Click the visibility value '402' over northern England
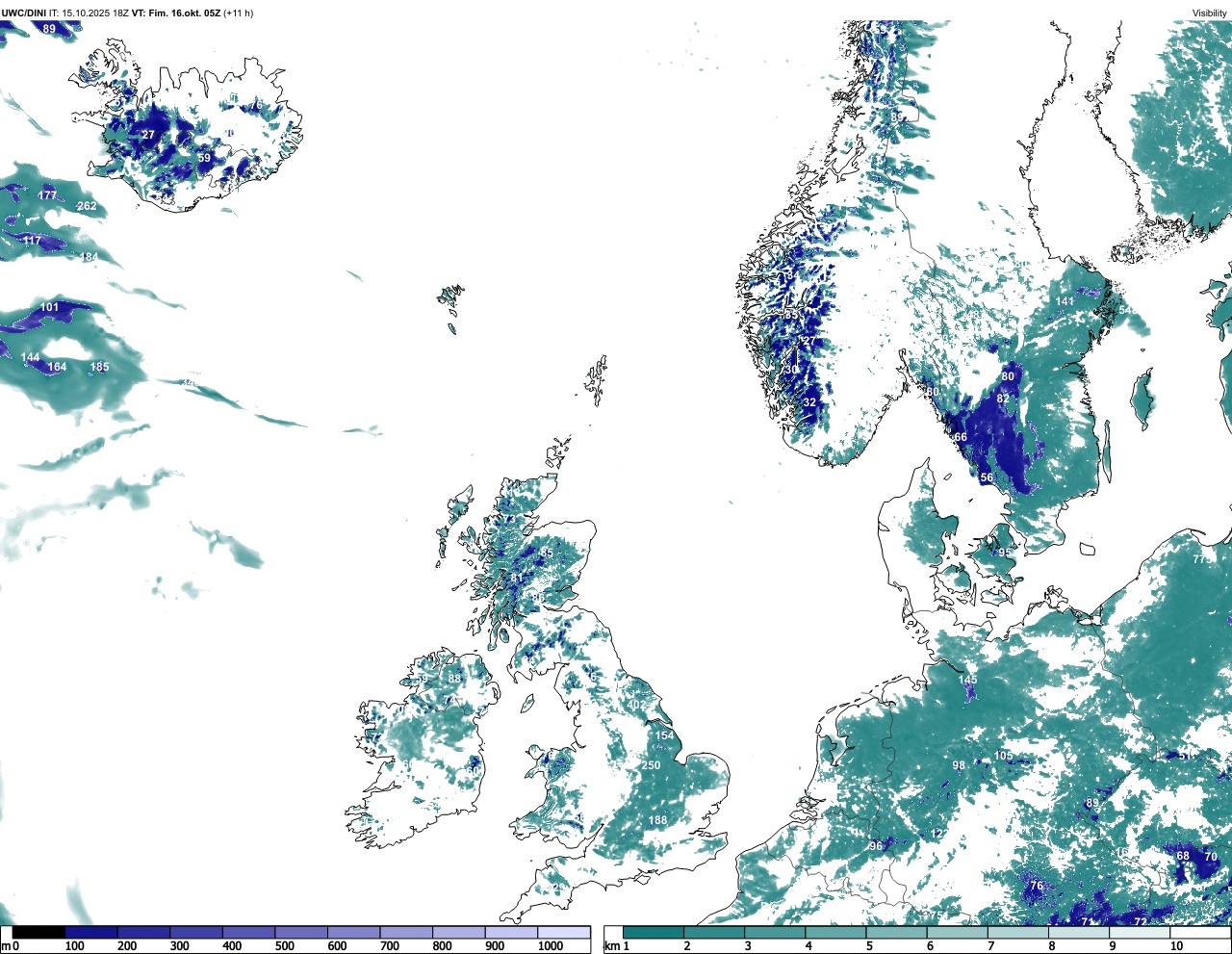This screenshot has height=954, width=1232. pos(636,705)
